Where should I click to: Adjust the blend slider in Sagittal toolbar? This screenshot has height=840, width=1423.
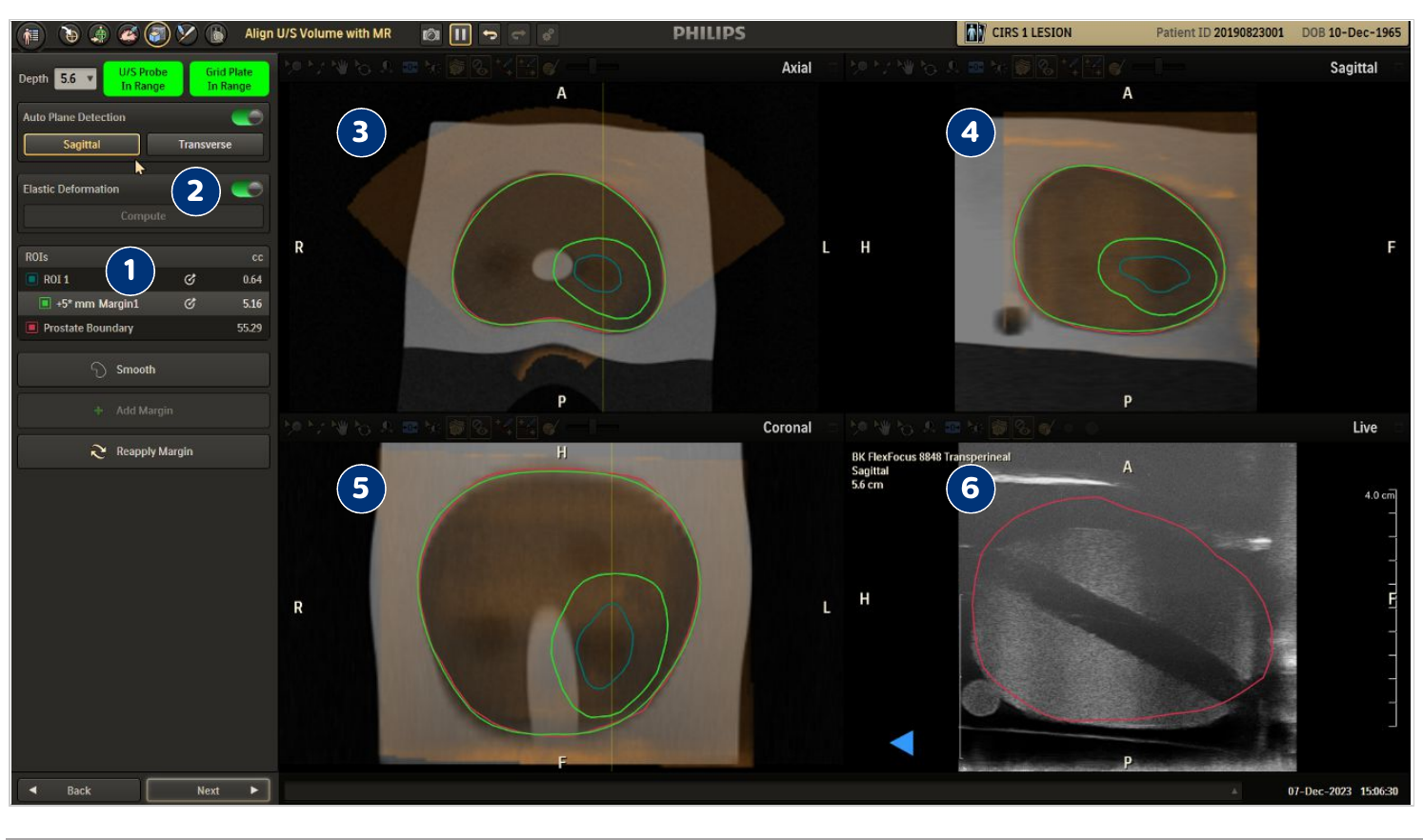click(x=1159, y=67)
